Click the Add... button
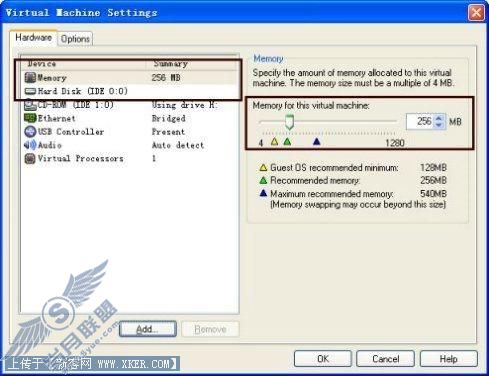This screenshot has height=376, width=489. coord(148,329)
